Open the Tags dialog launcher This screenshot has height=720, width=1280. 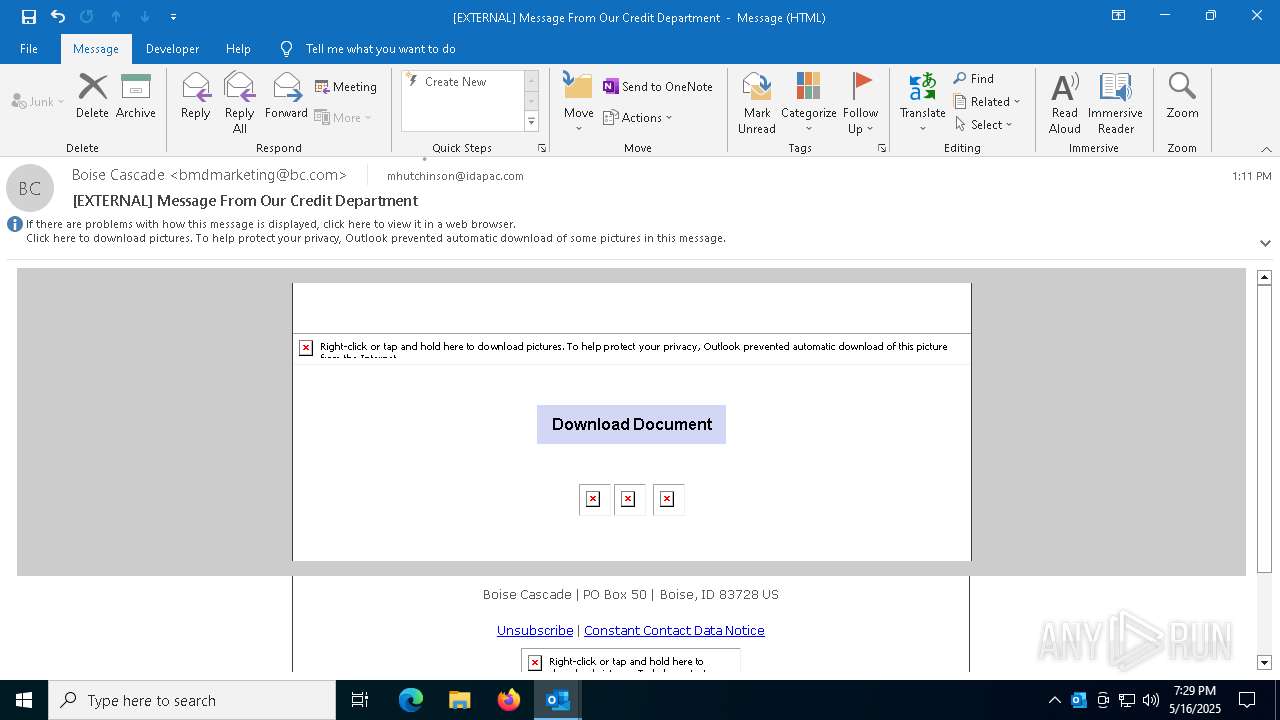(882, 148)
